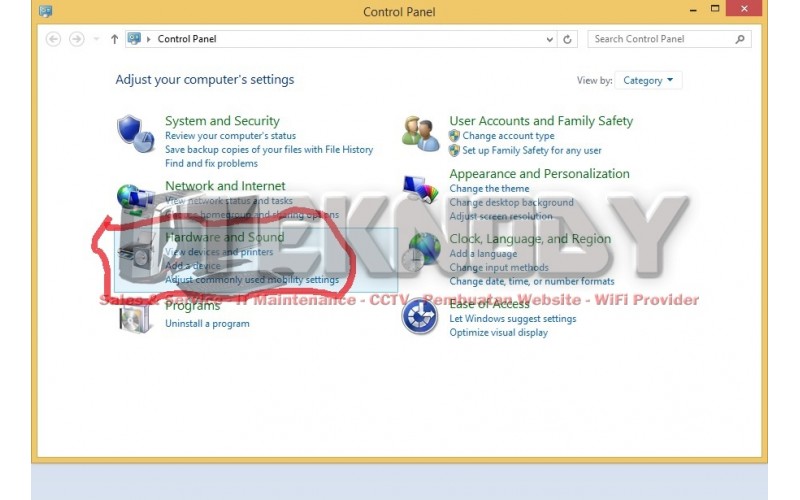The image size is (800, 500).
Task: Open the Ease of Access icon
Action: tap(419, 316)
